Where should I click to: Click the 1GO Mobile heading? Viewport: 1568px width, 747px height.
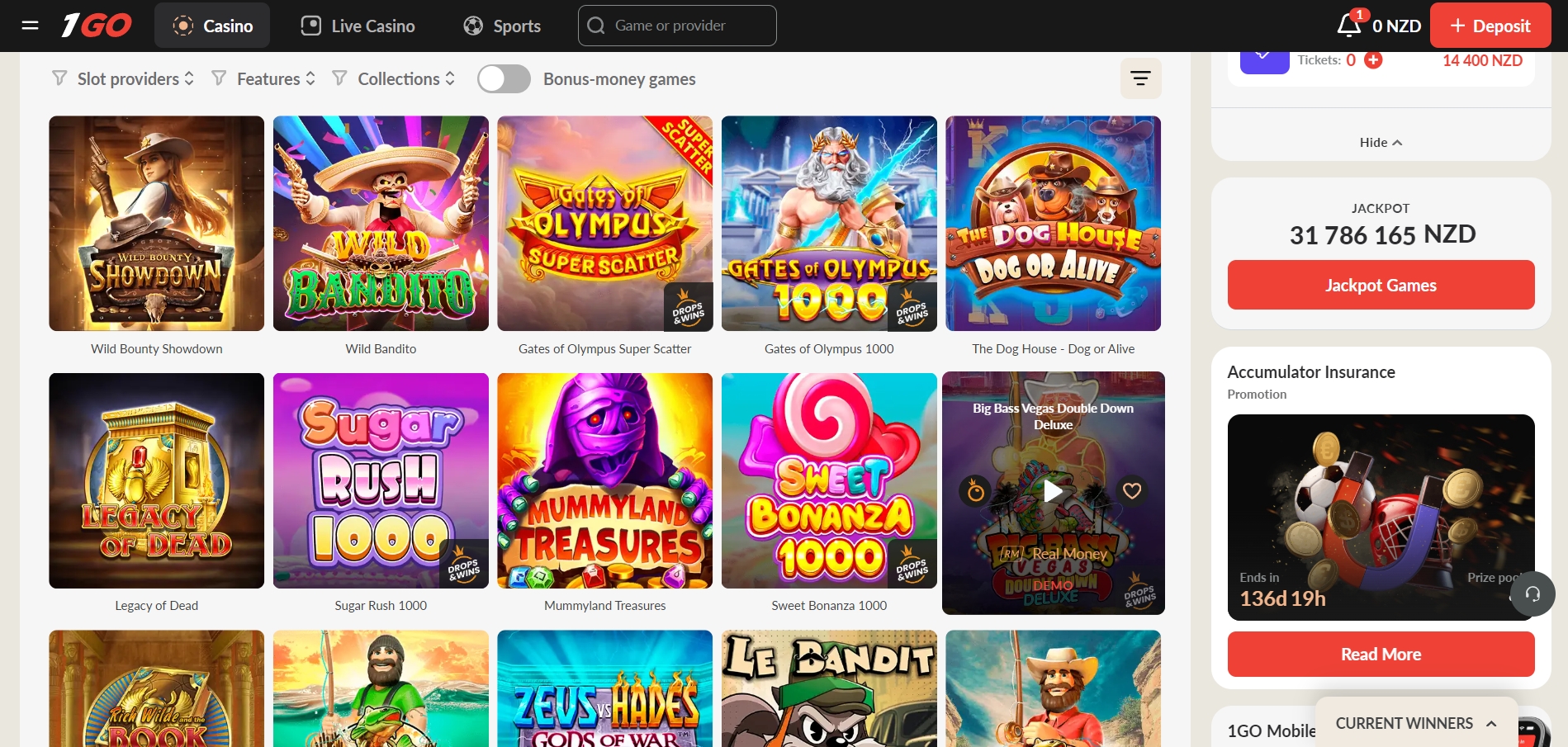tap(1272, 731)
